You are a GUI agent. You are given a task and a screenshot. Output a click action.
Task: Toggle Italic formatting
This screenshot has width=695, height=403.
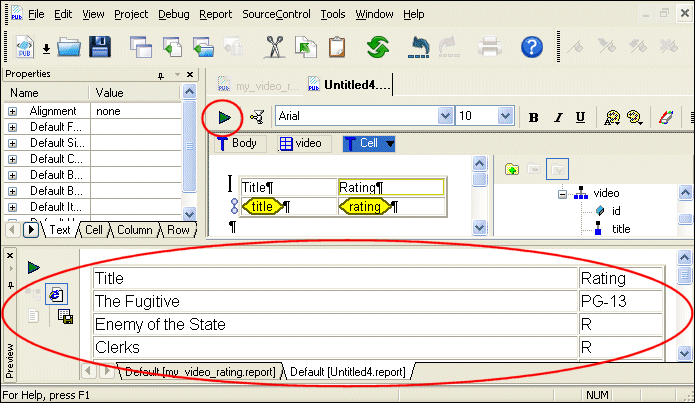(x=558, y=117)
